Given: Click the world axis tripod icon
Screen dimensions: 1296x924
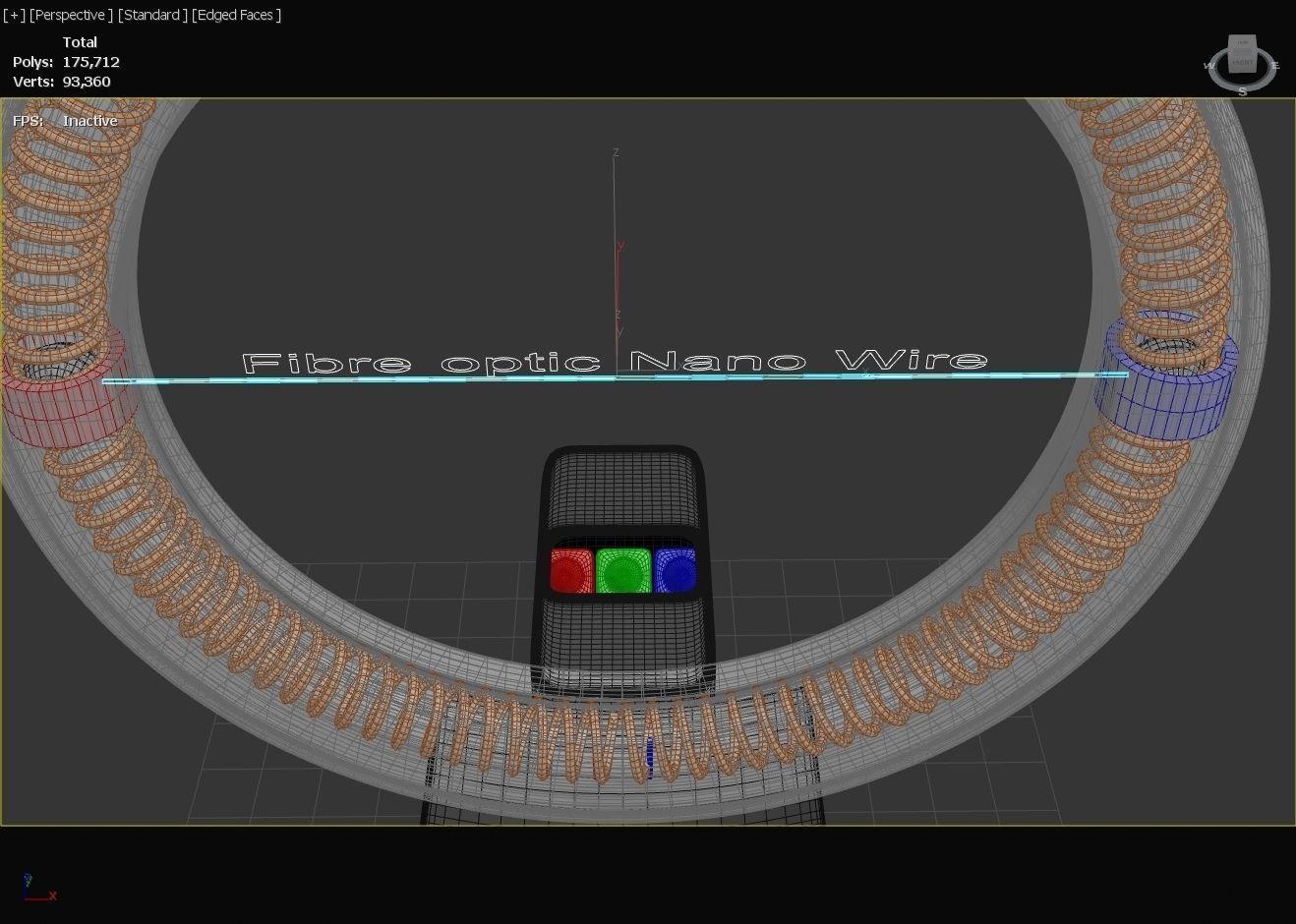Looking at the screenshot, I should 39,887.
